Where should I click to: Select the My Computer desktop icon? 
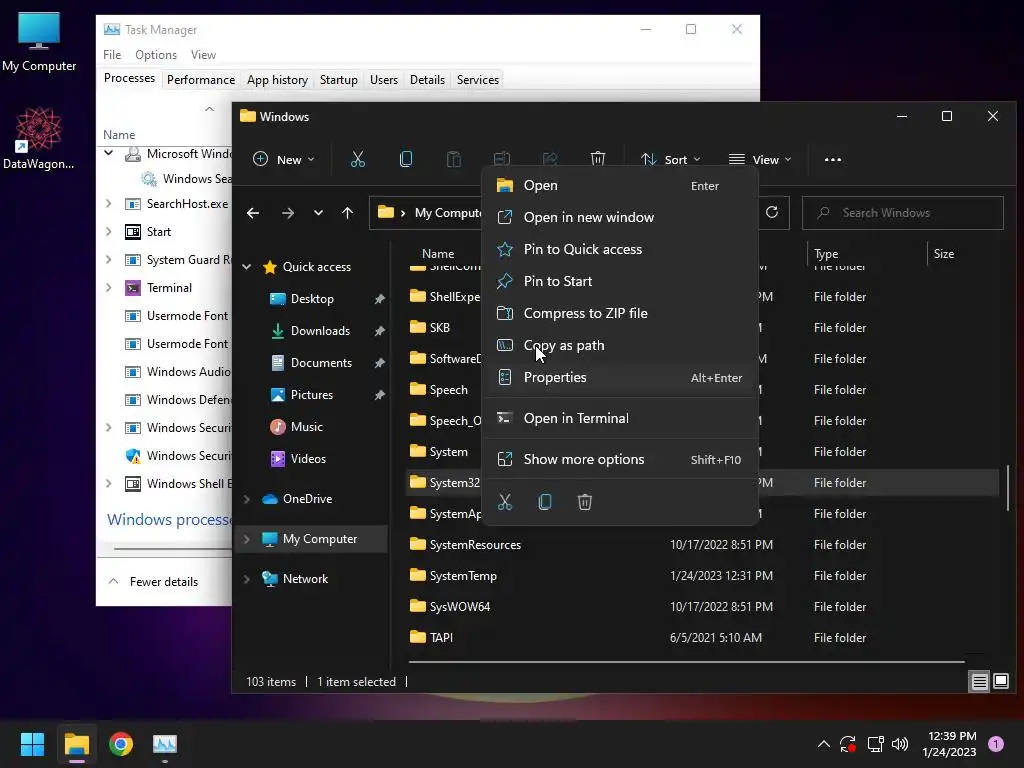point(39,42)
